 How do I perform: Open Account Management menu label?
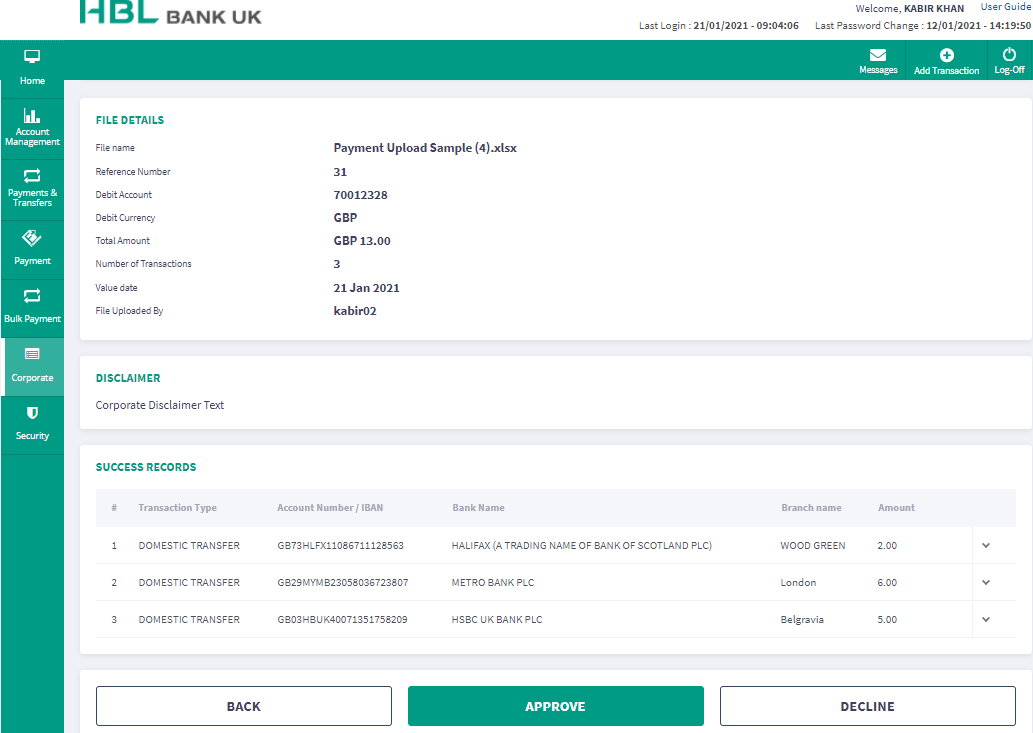[x=32, y=136]
